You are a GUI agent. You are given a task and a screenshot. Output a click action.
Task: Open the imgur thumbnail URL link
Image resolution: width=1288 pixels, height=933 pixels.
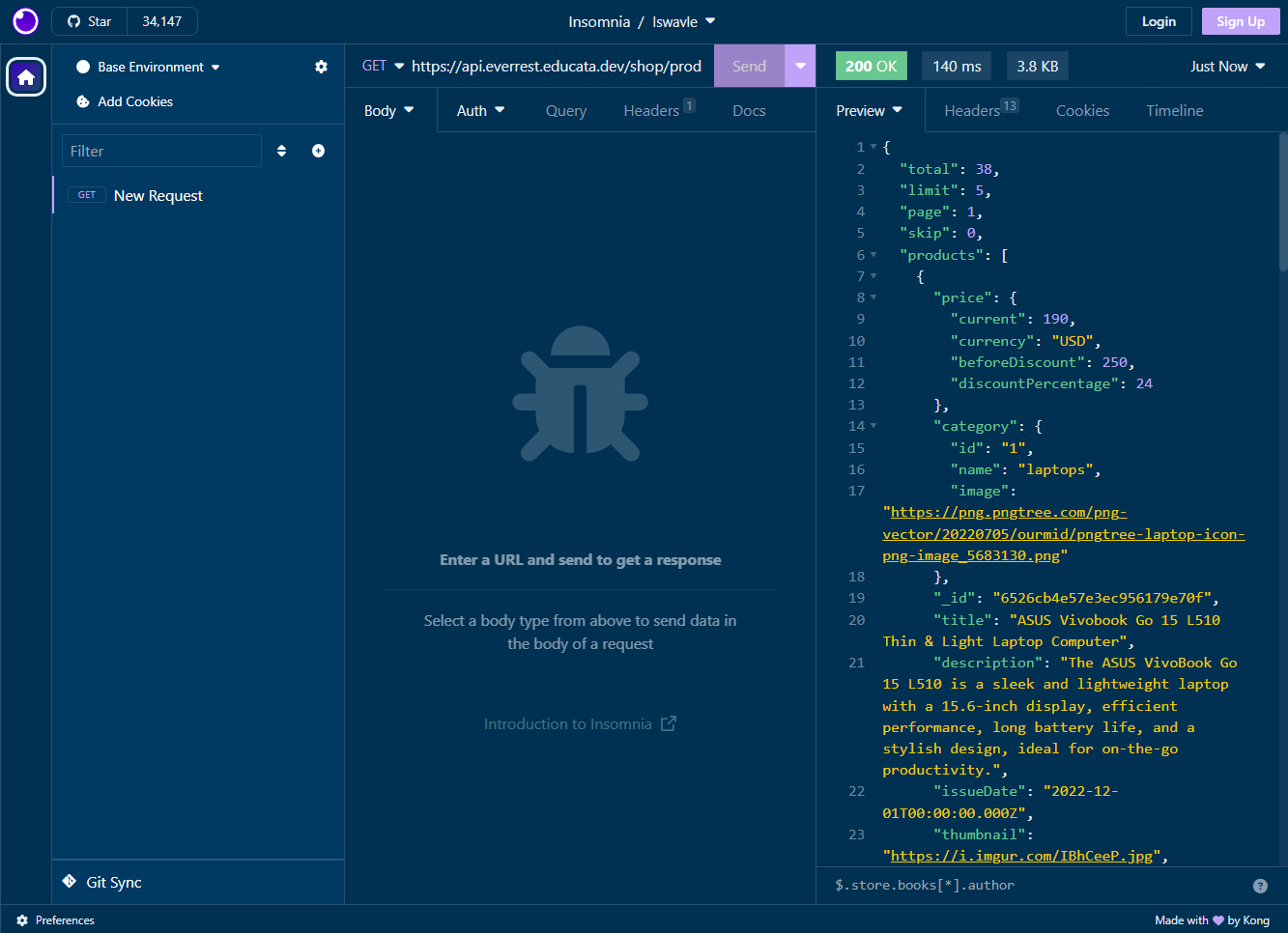tap(1021, 856)
